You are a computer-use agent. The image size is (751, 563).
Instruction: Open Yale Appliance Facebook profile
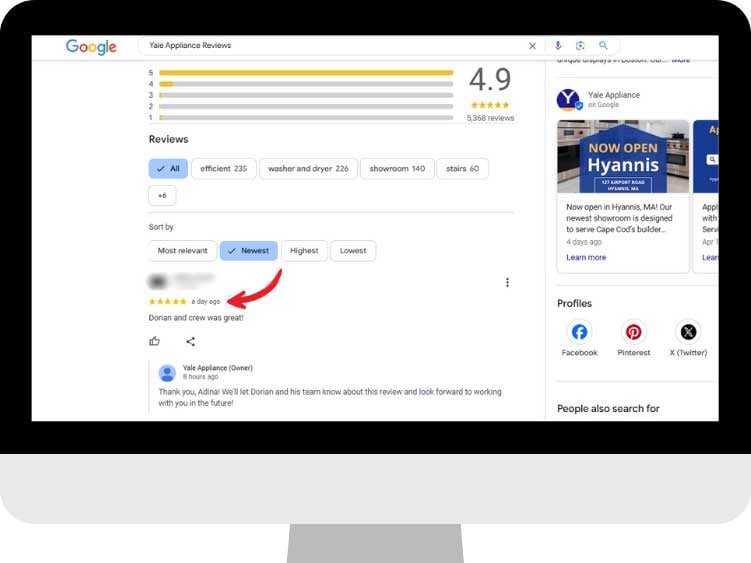pos(579,333)
